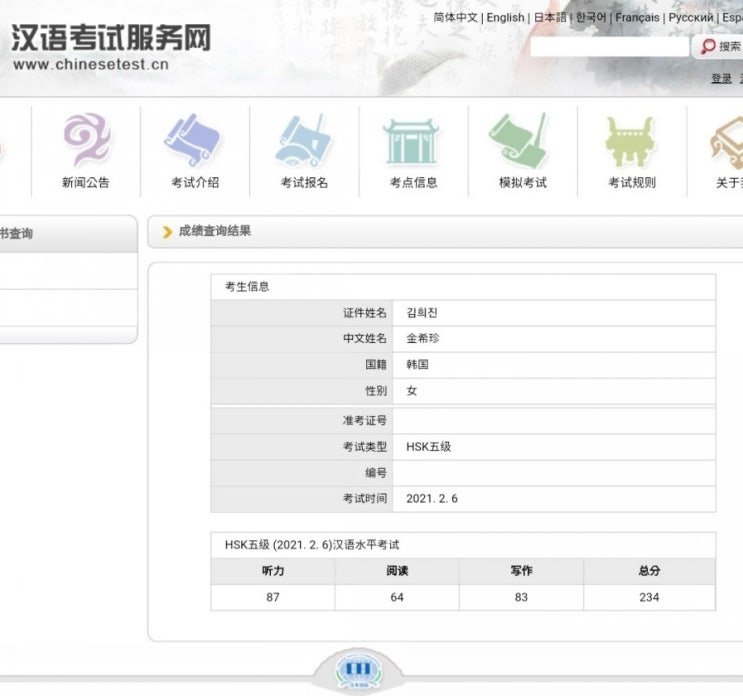The height and width of the screenshot is (696, 743).
Task: Click the www.chinesetest.cn URL text
Action: coord(91,64)
